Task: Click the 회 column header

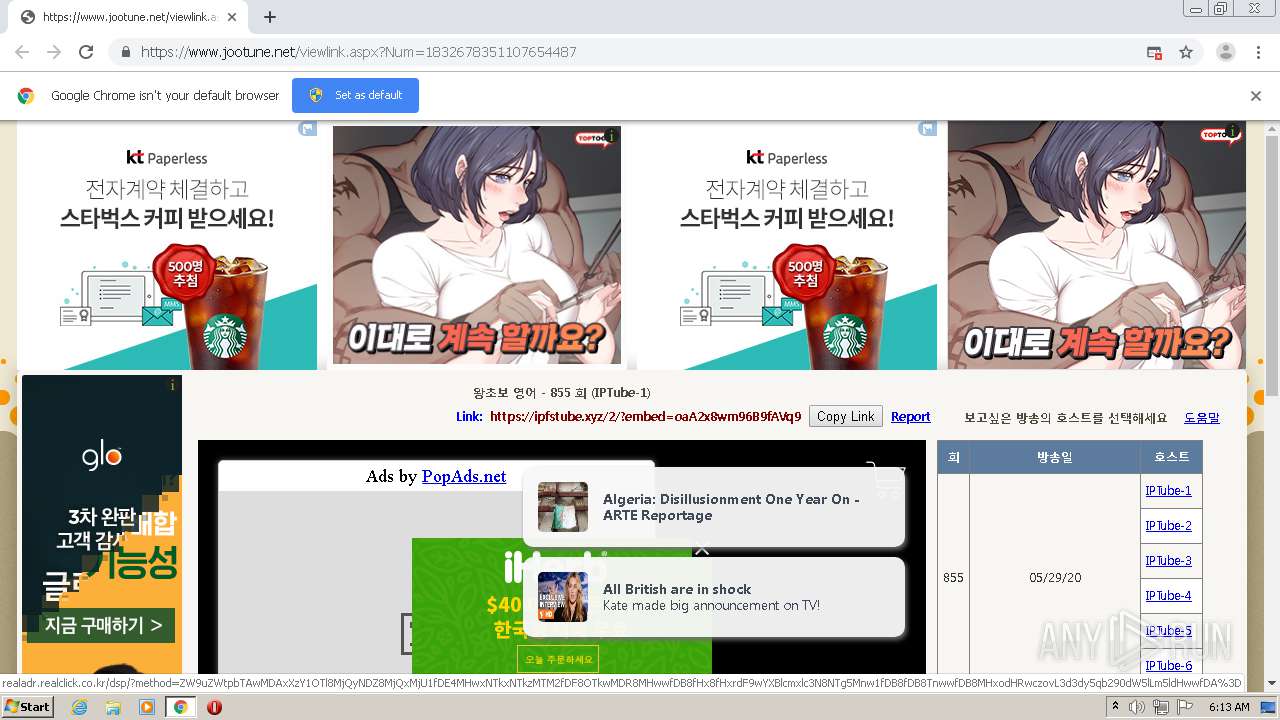Action: tap(953, 457)
